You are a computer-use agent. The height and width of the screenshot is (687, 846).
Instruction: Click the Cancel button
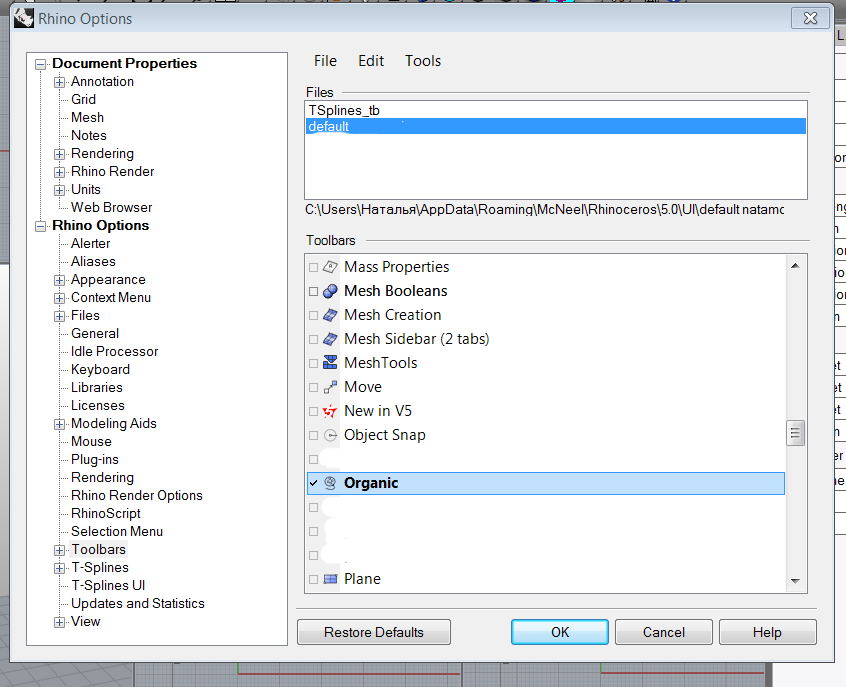point(664,632)
